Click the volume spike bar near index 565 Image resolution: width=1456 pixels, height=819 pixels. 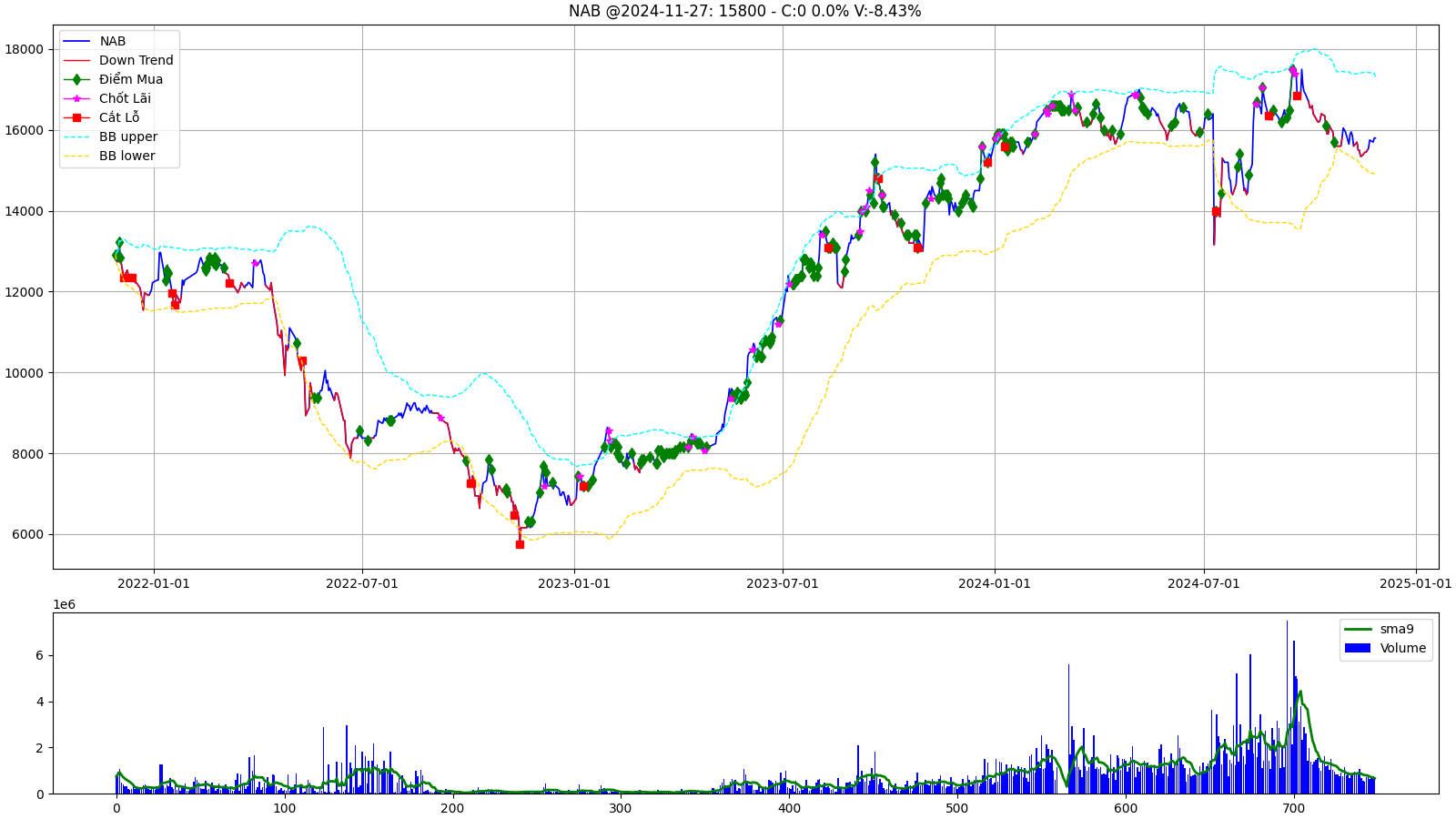coord(1068,729)
